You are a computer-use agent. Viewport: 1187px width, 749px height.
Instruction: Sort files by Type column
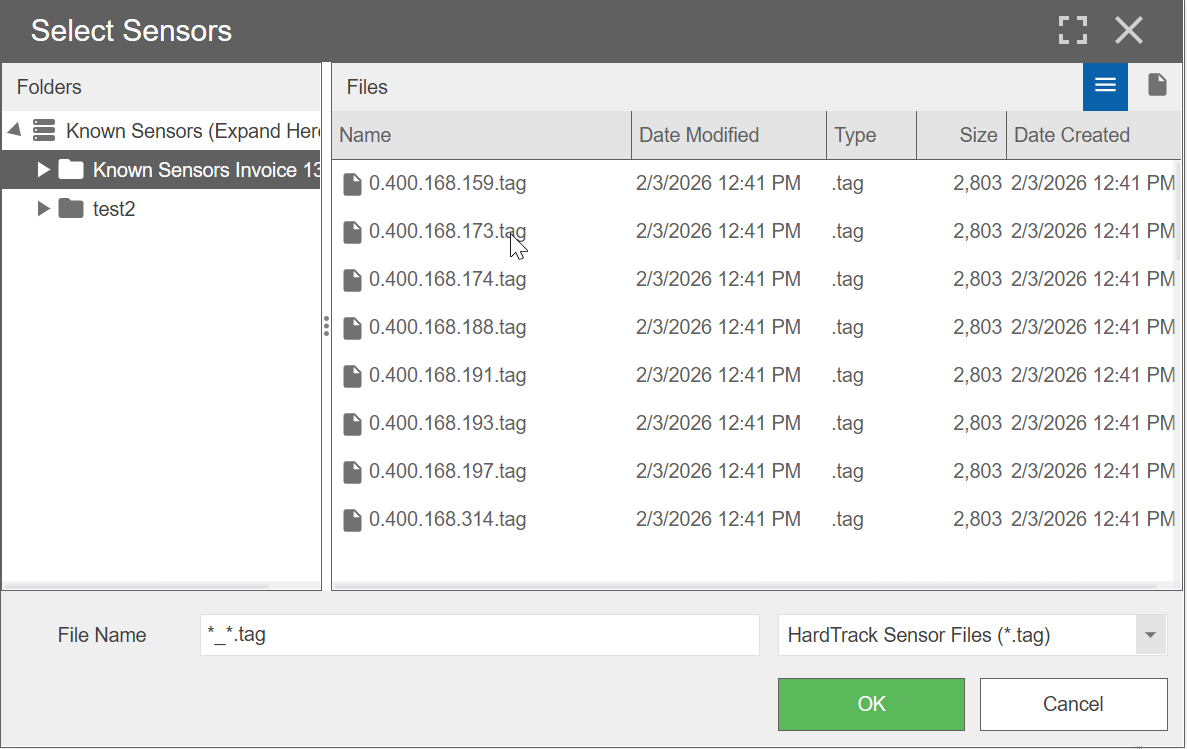coord(871,135)
